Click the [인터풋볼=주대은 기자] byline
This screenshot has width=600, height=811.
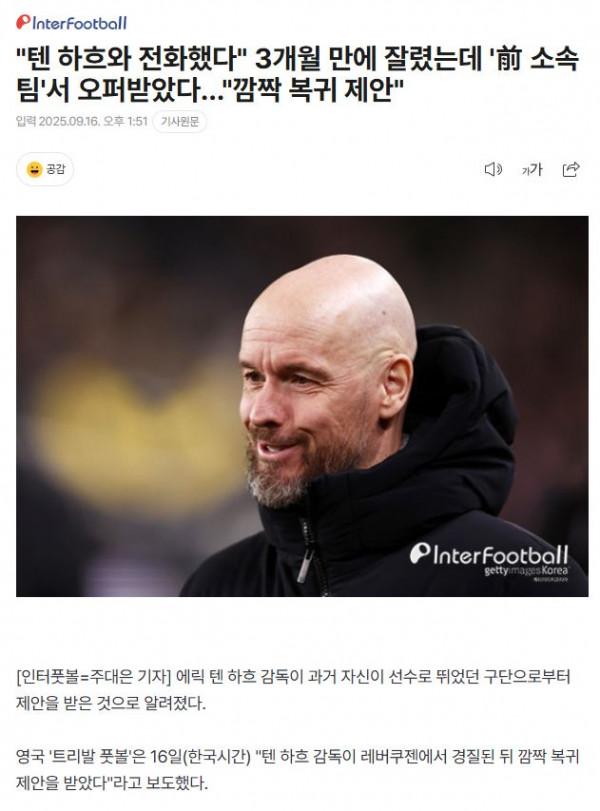[x=94, y=677]
